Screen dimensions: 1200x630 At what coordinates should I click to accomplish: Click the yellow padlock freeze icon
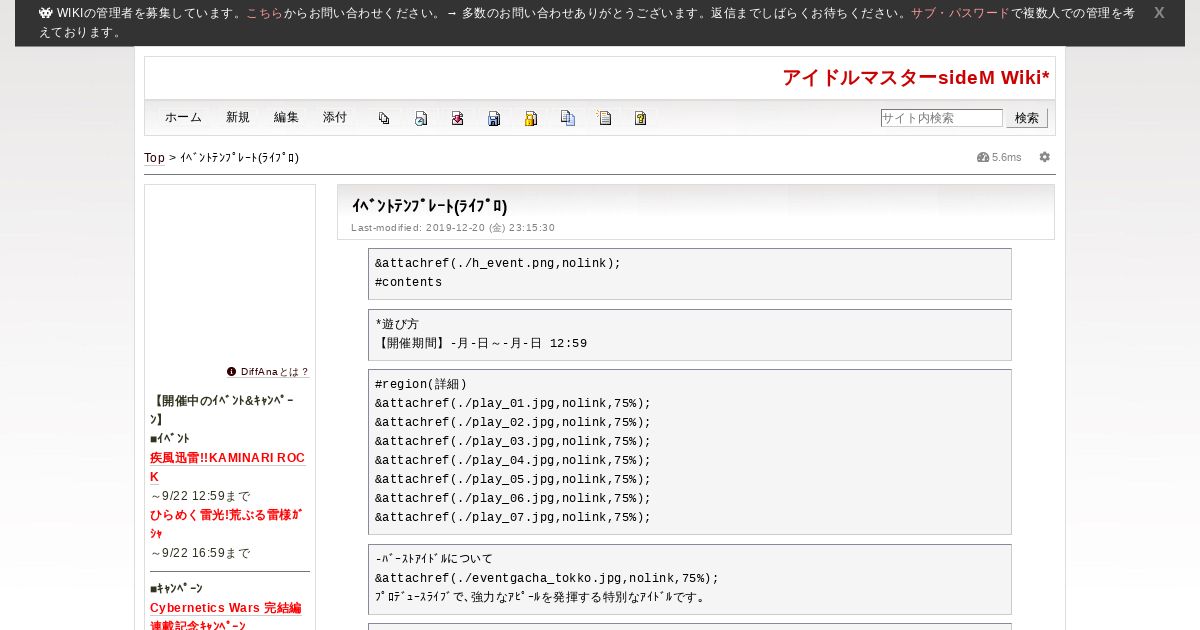click(x=531, y=118)
